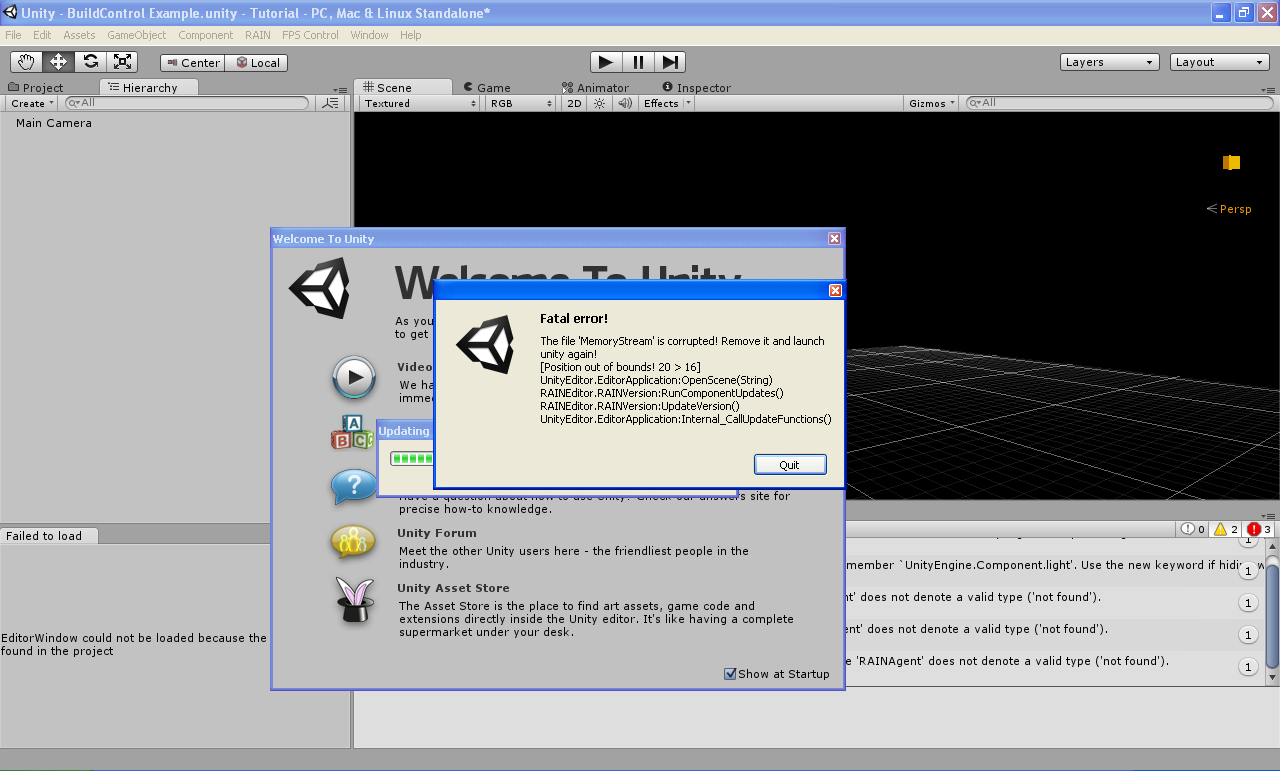Open Unity Asset Store rabbit hat icon
The image size is (1280, 771).
355,600
